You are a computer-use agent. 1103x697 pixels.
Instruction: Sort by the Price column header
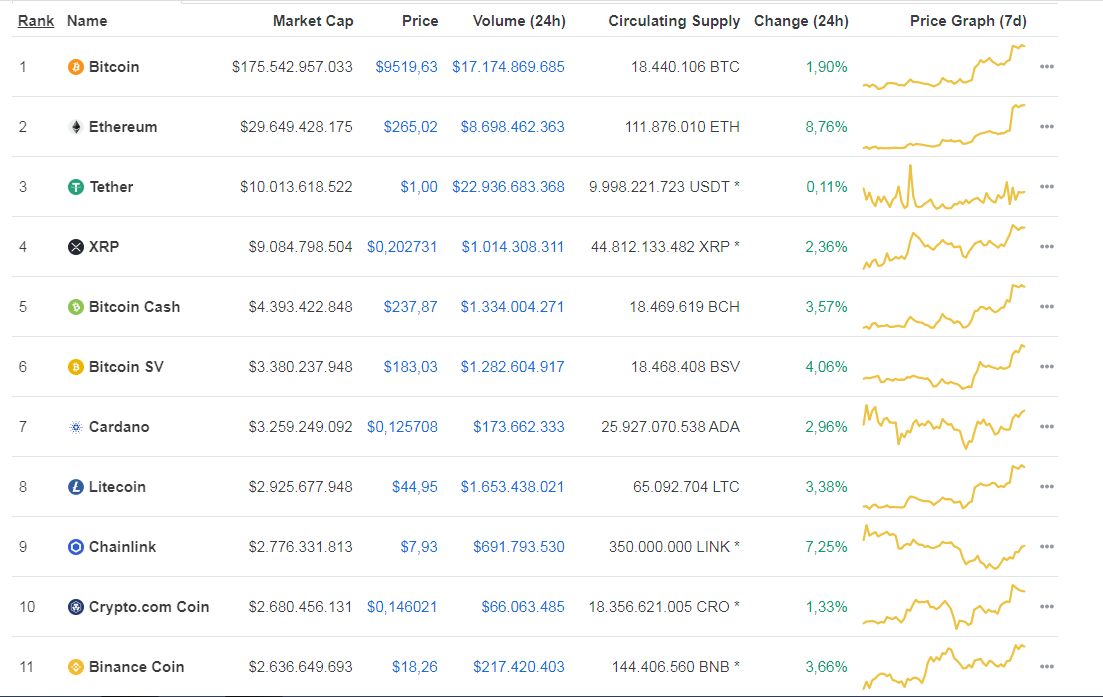(x=420, y=21)
